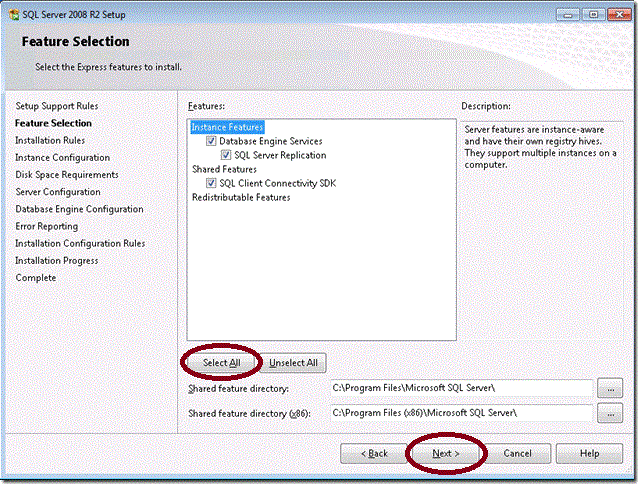Click the Setup Support Rules step
The image size is (638, 484).
[57, 106]
